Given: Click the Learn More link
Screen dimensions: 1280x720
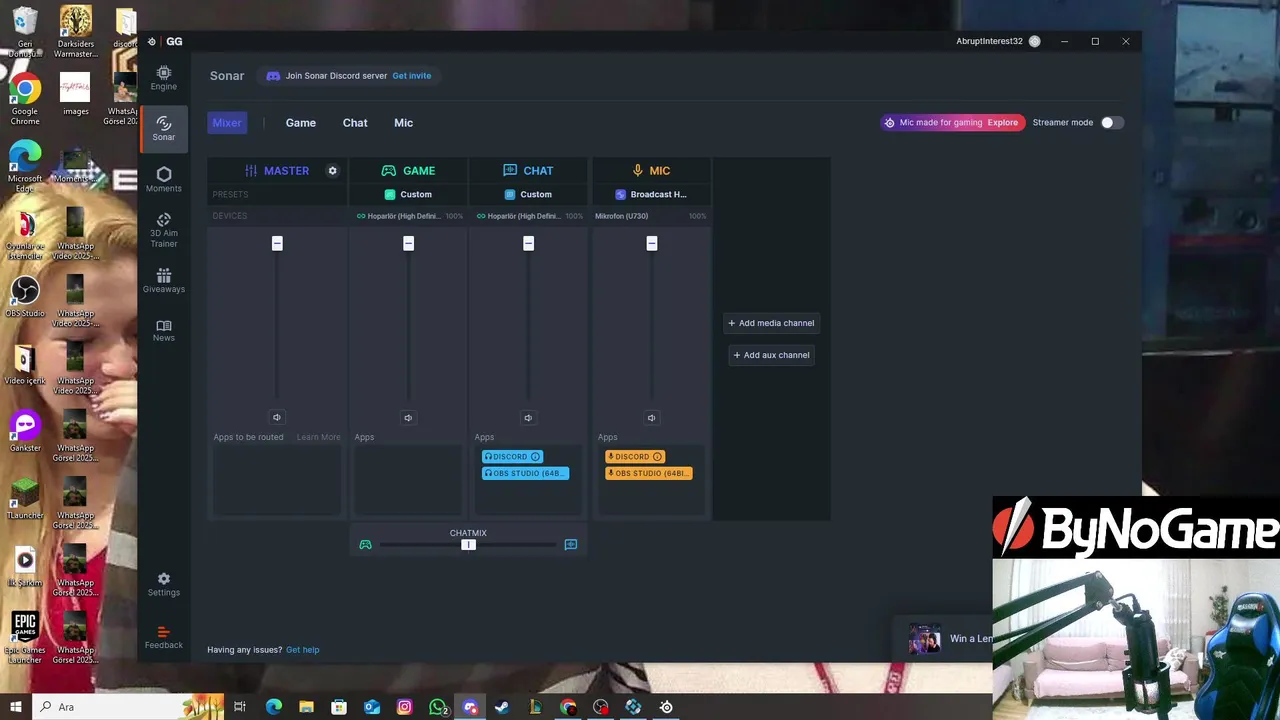Looking at the screenshot, I should point(318,437).
